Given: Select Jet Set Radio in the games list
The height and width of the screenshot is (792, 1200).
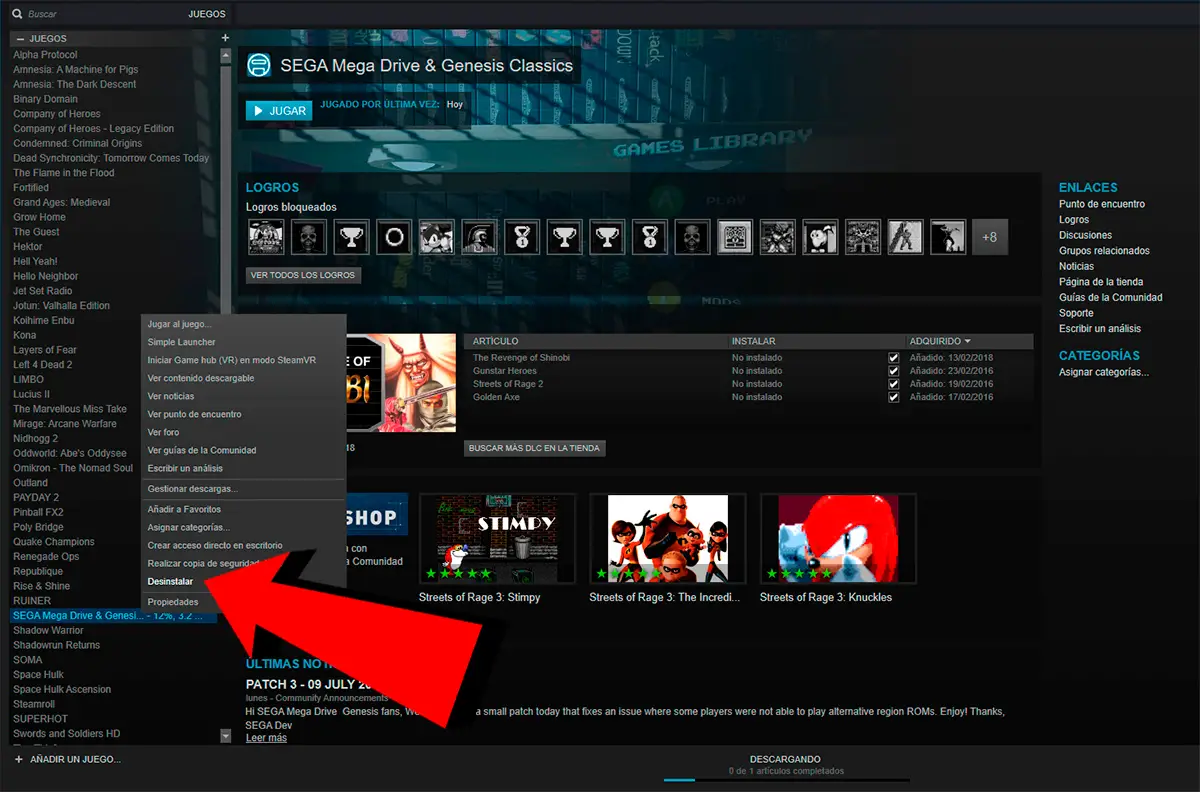Looking at the screenshot, I should pyautogui.click(x=43, y=291).
